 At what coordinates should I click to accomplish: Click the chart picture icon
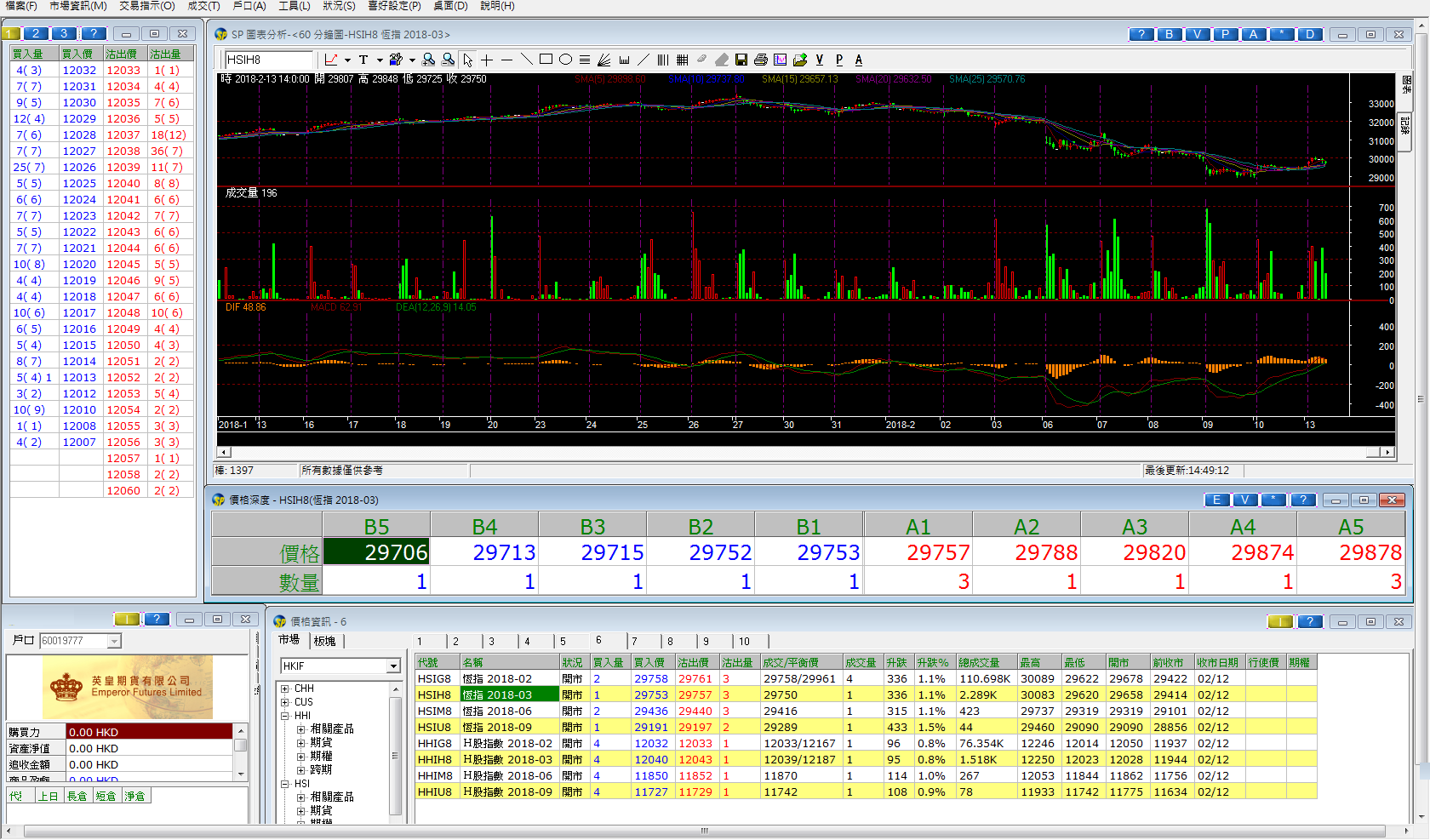point(781,60)
